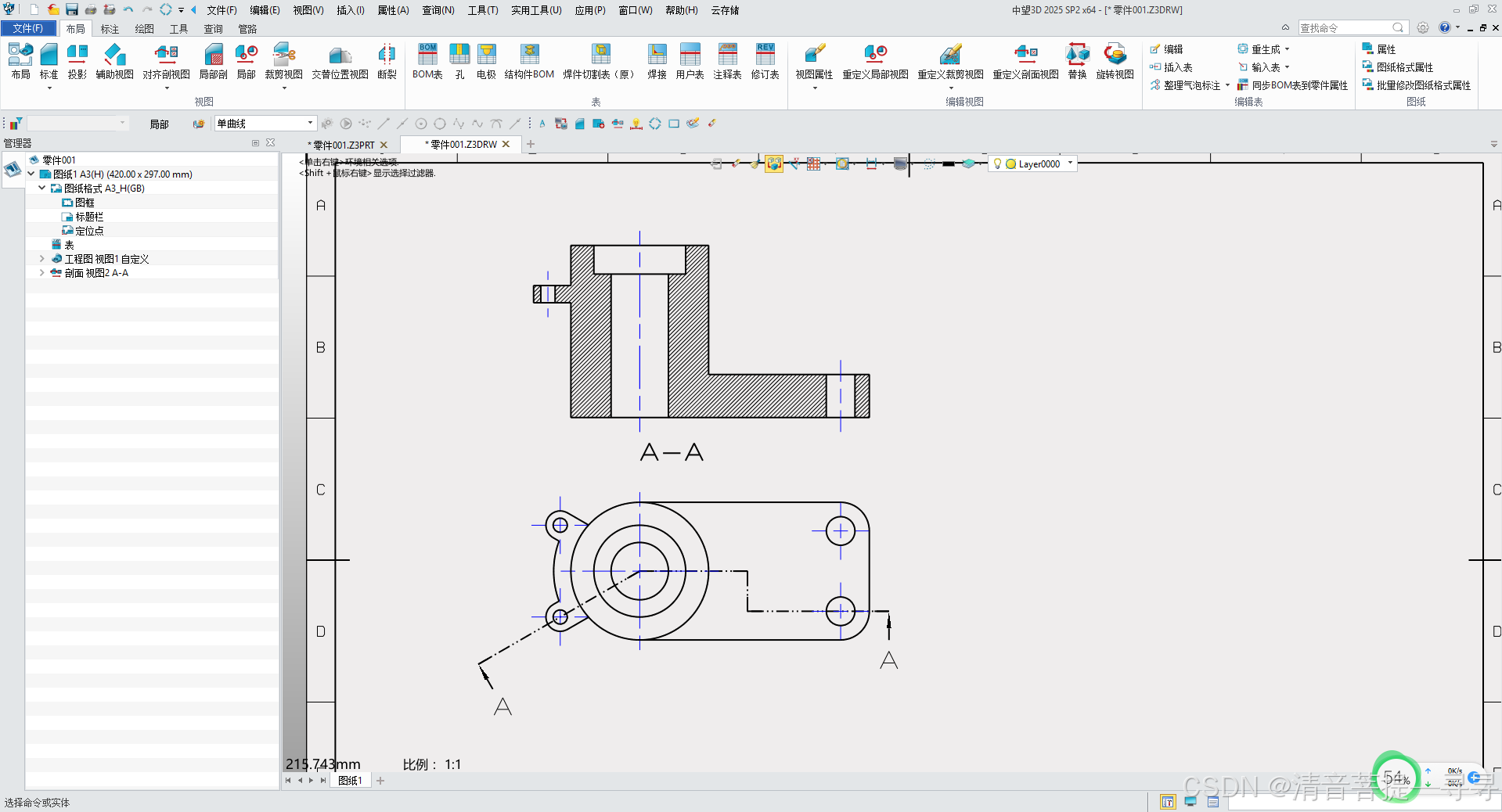
Task: Click the 重定义裁剪视图 icon
Action: [950, 61]
